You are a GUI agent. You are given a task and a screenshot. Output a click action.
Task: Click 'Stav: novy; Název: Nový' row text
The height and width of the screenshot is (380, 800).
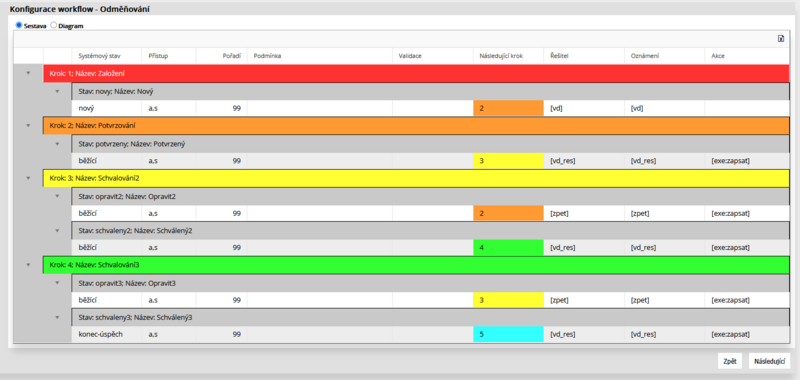point(115,92)
